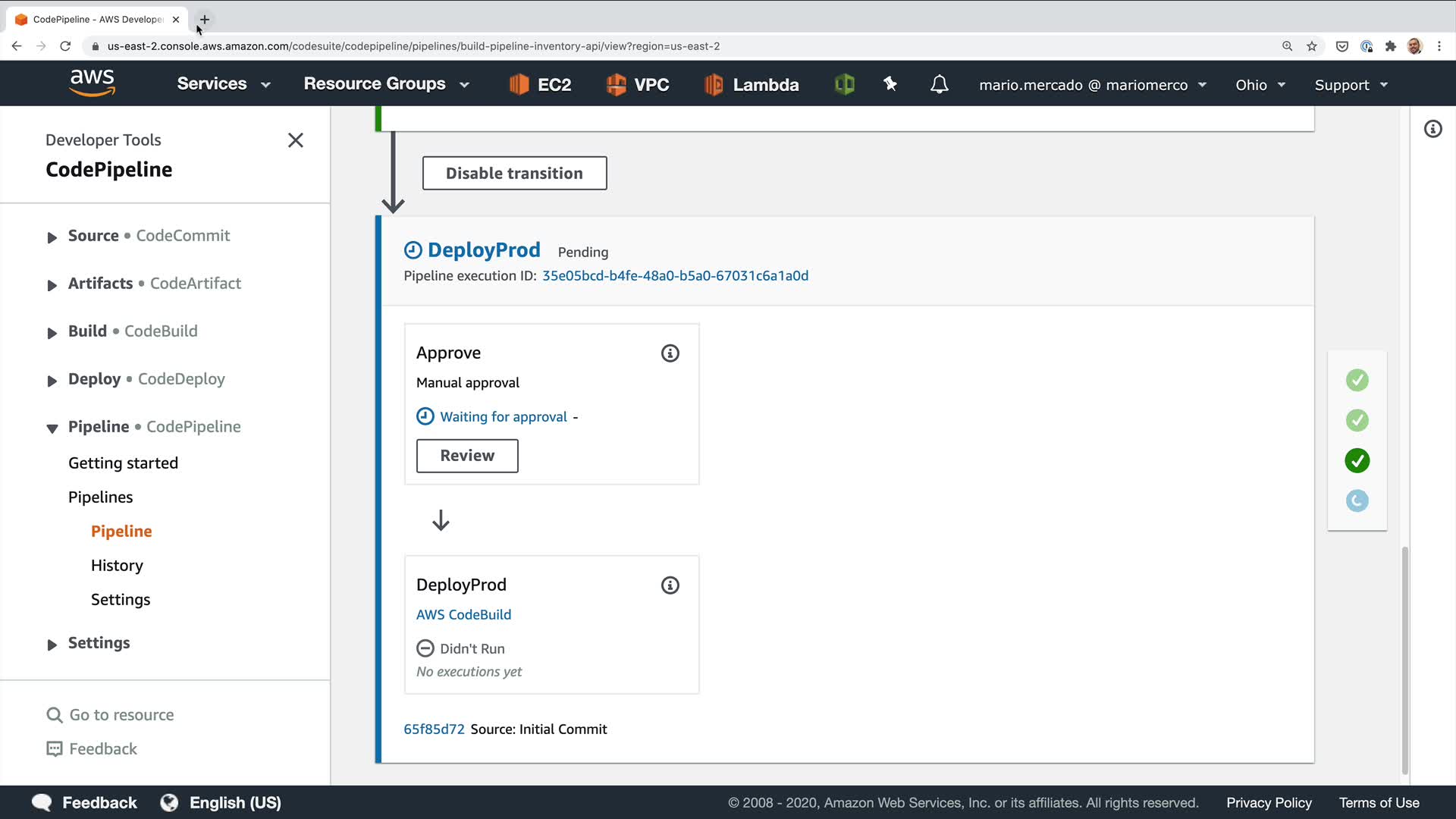Open the notifications bell

(x=939, y=84)
